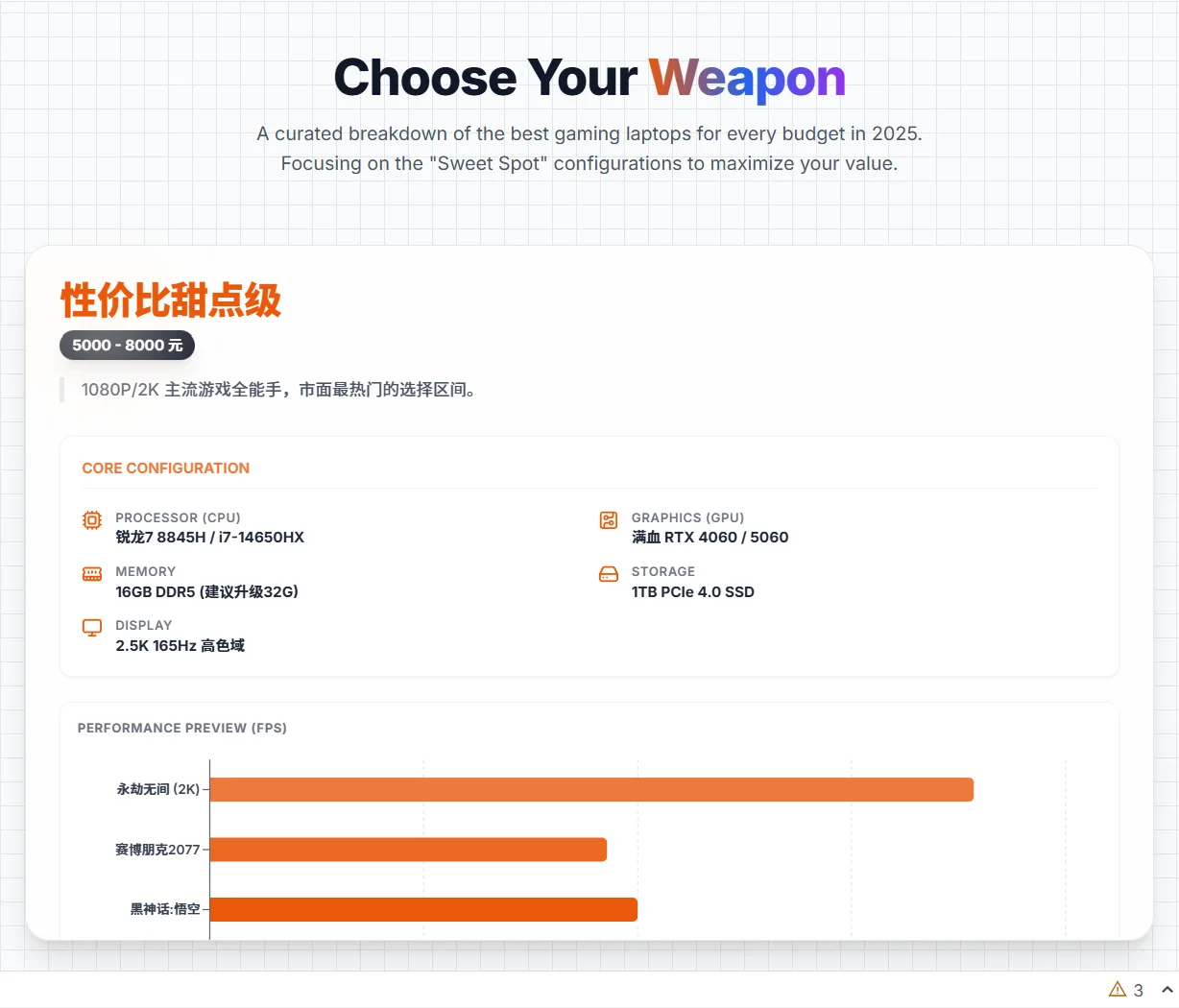Click the 1TB PCIe 4.0 SSD spec
1179x1008 pixels.
click(693, 591)
